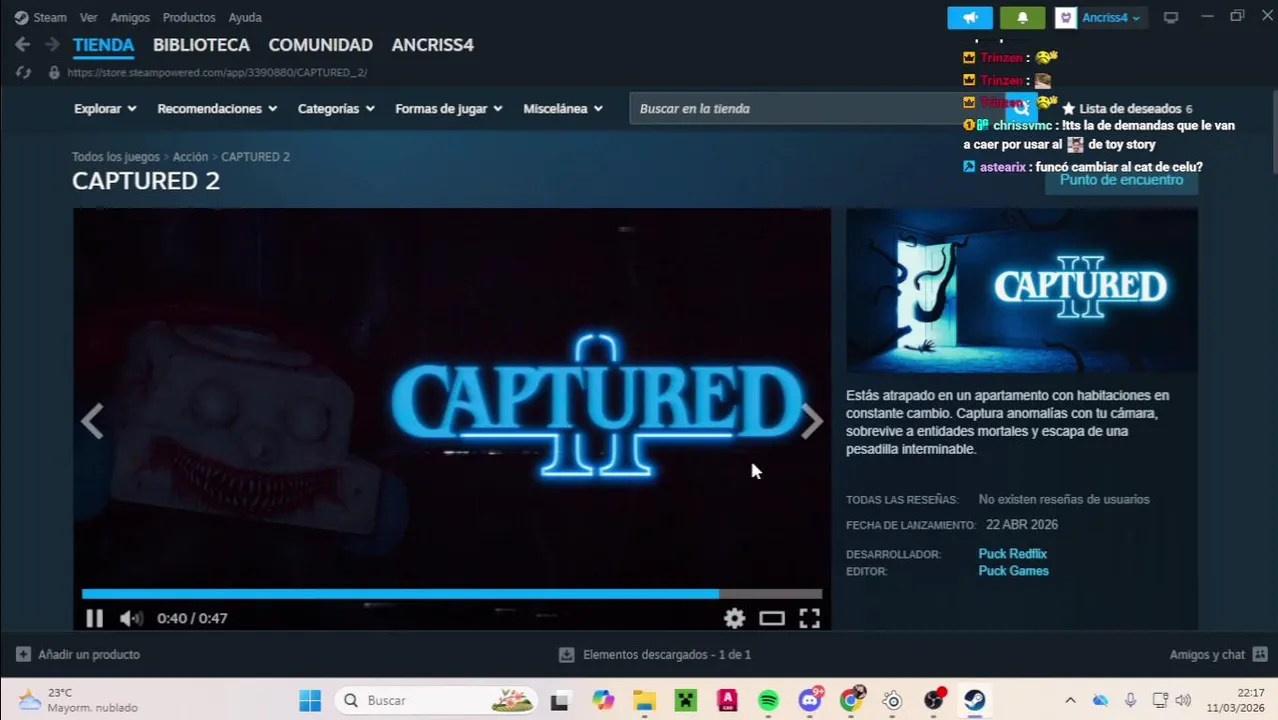Open the green notifications bell

click(1022, 18)
